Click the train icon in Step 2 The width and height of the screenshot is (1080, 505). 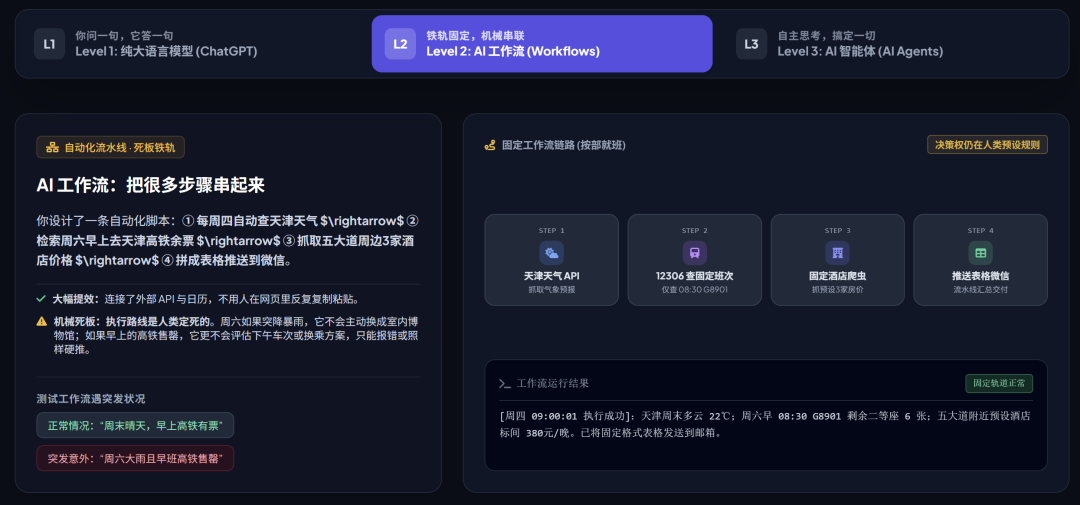tap(694, 253)
